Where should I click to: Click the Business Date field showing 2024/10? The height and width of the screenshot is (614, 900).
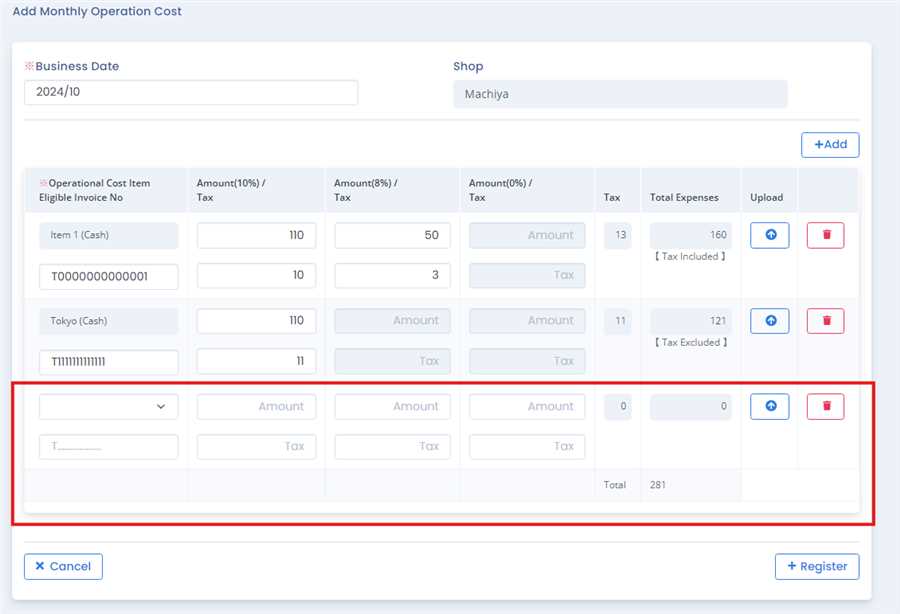click(x=191, y=92)
